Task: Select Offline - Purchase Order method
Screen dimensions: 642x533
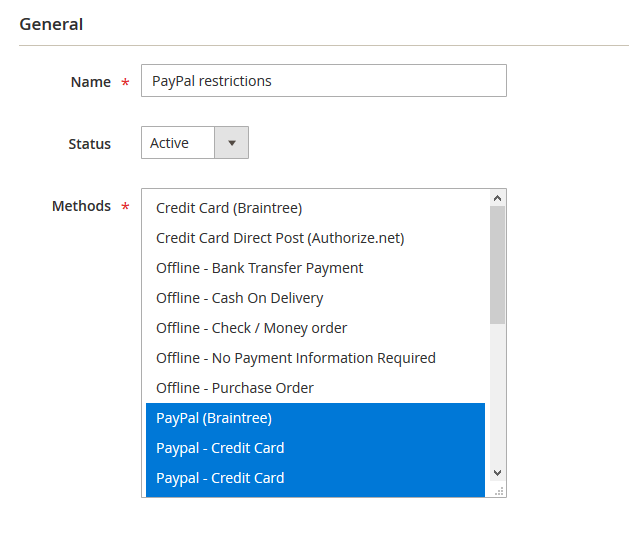Action: coord(235,388)
